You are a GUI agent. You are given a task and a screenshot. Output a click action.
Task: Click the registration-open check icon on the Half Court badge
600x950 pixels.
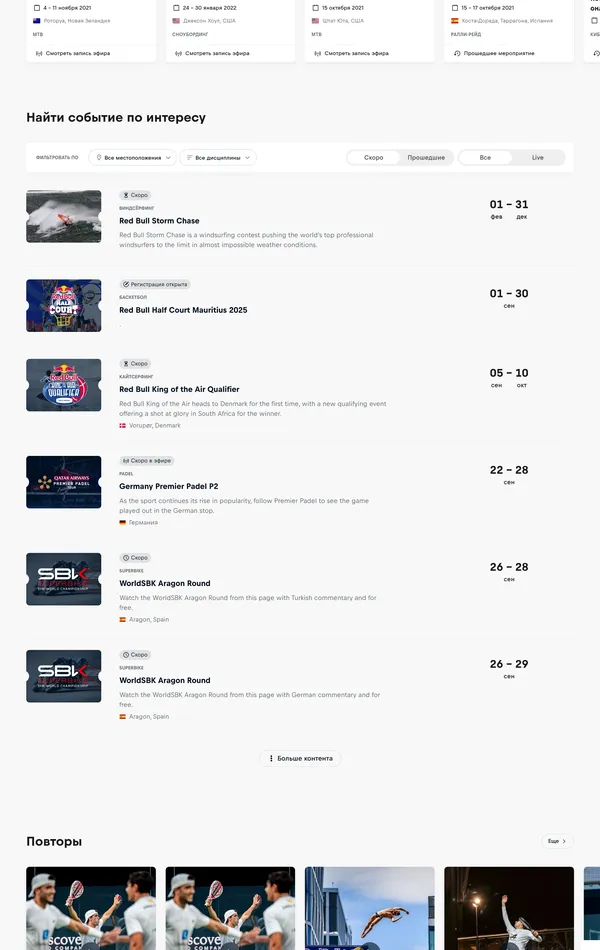click(x=126, y=284)
